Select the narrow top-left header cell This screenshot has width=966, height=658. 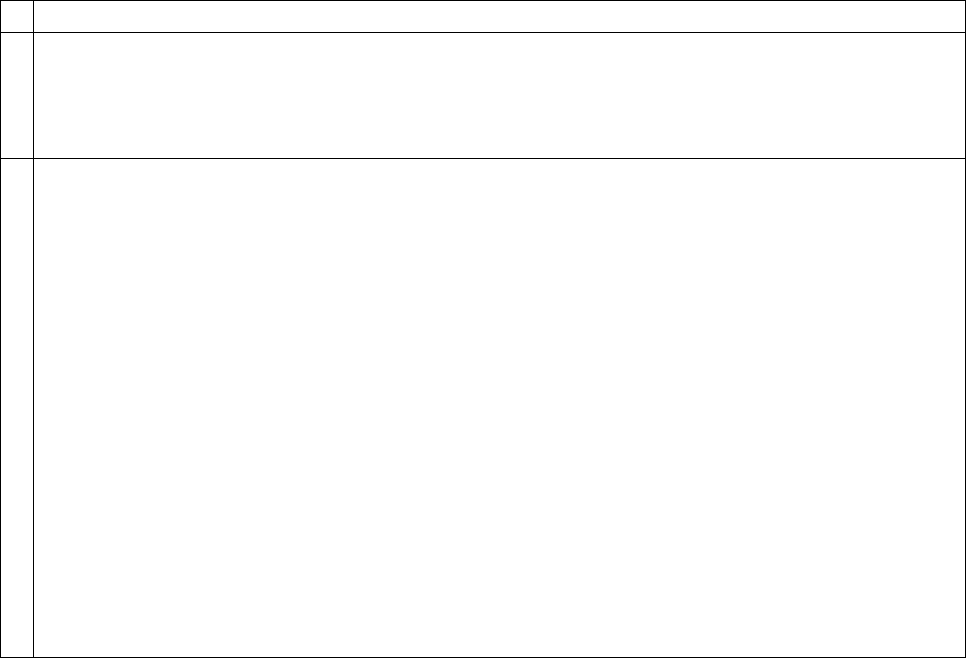[x=17, y=16]
